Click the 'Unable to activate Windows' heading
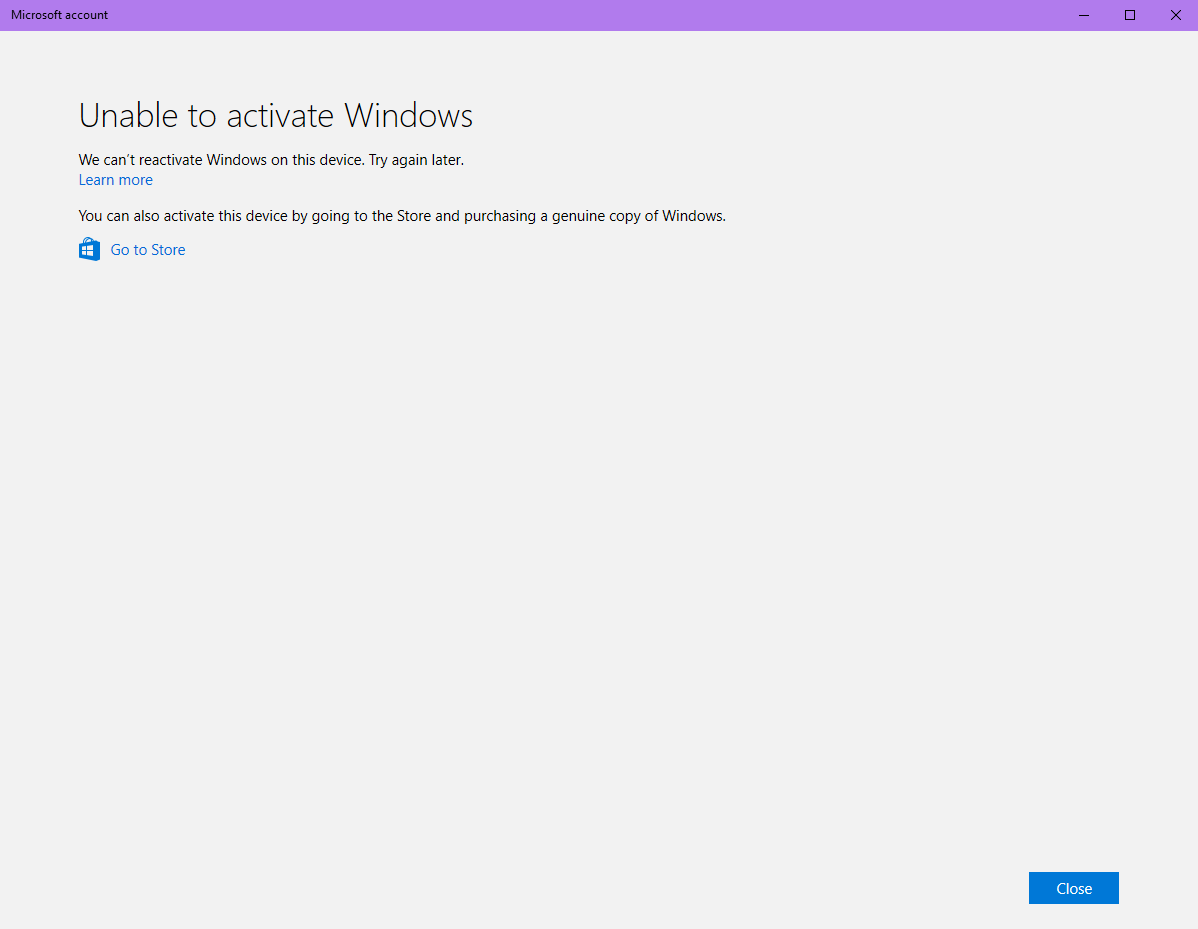The width and height of the screenshot is (1198, 929). pos(276,115)
